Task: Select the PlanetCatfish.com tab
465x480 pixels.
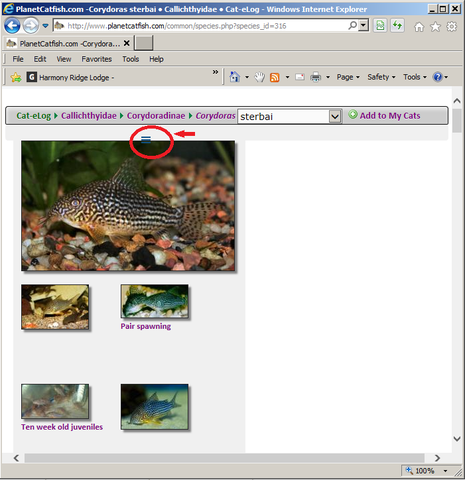Action: [x=68, y=43]
